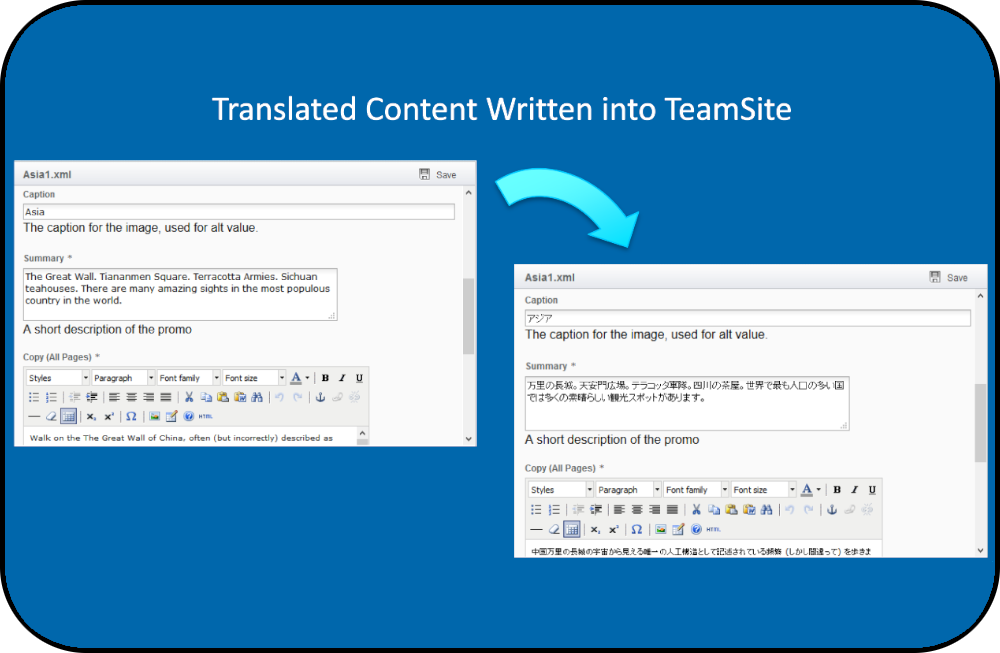
Task: Copy selection in the English editor toolbar
Action: coord(206,397)
